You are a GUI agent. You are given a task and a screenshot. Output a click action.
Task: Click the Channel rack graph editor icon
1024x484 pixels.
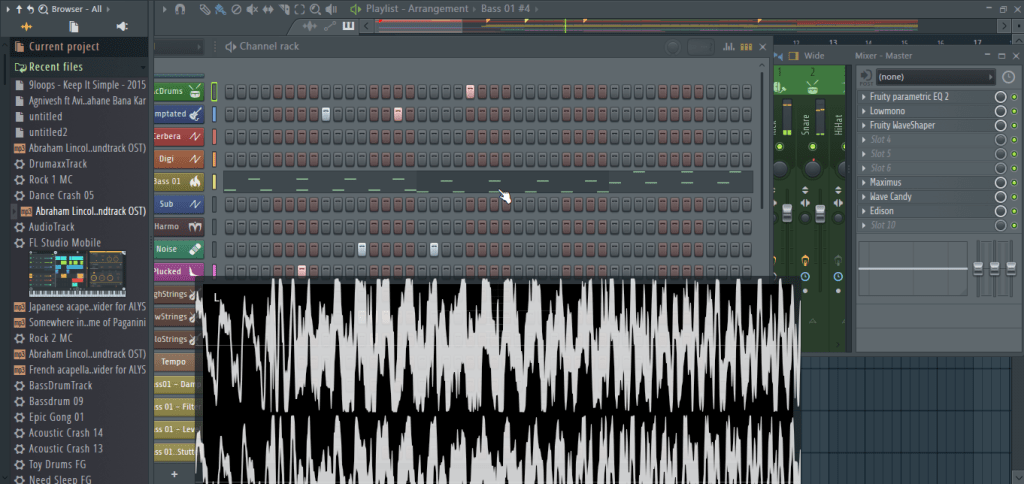coord(730,46)
